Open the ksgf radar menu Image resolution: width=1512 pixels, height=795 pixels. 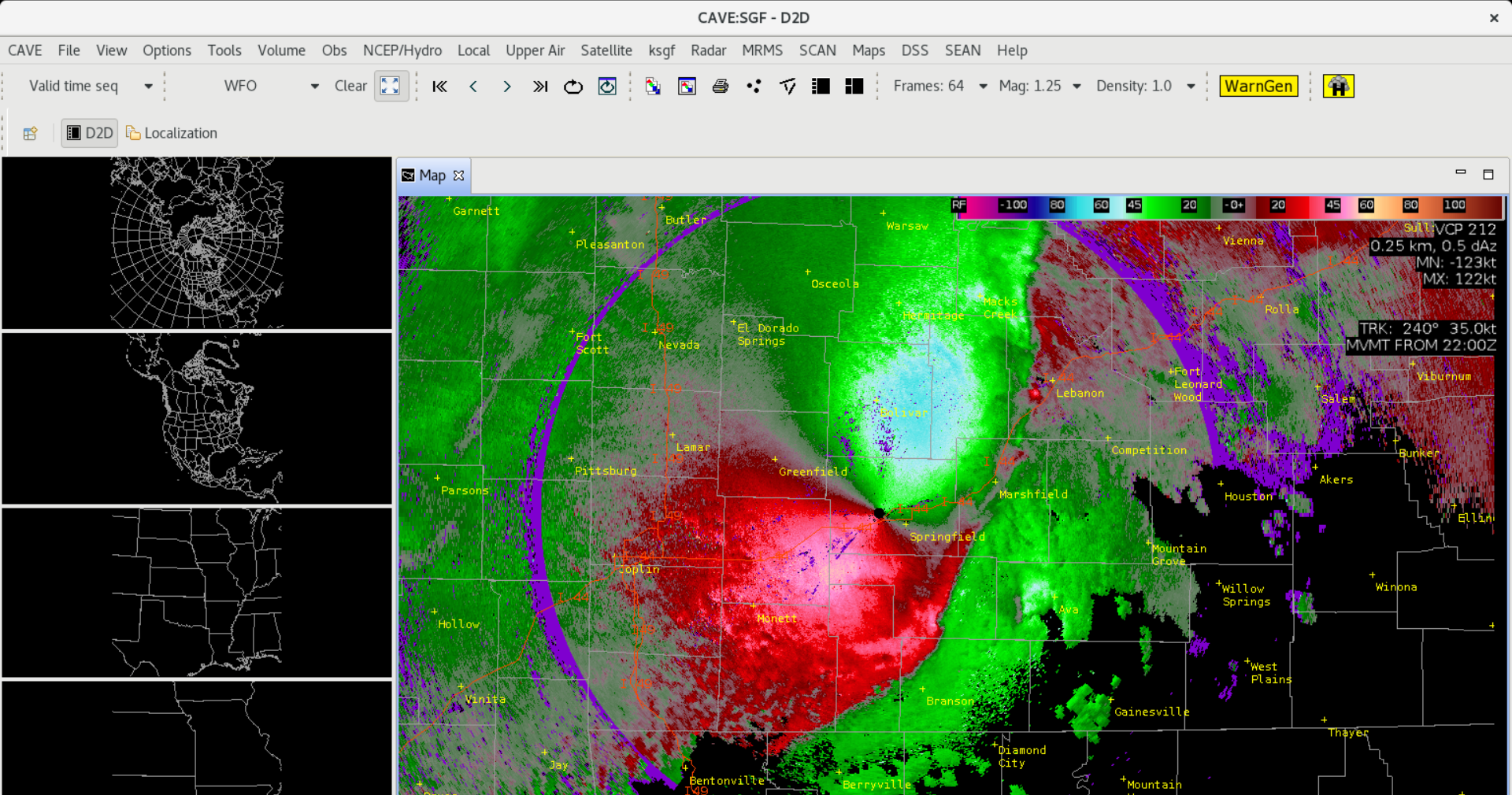tap(661, 50)
